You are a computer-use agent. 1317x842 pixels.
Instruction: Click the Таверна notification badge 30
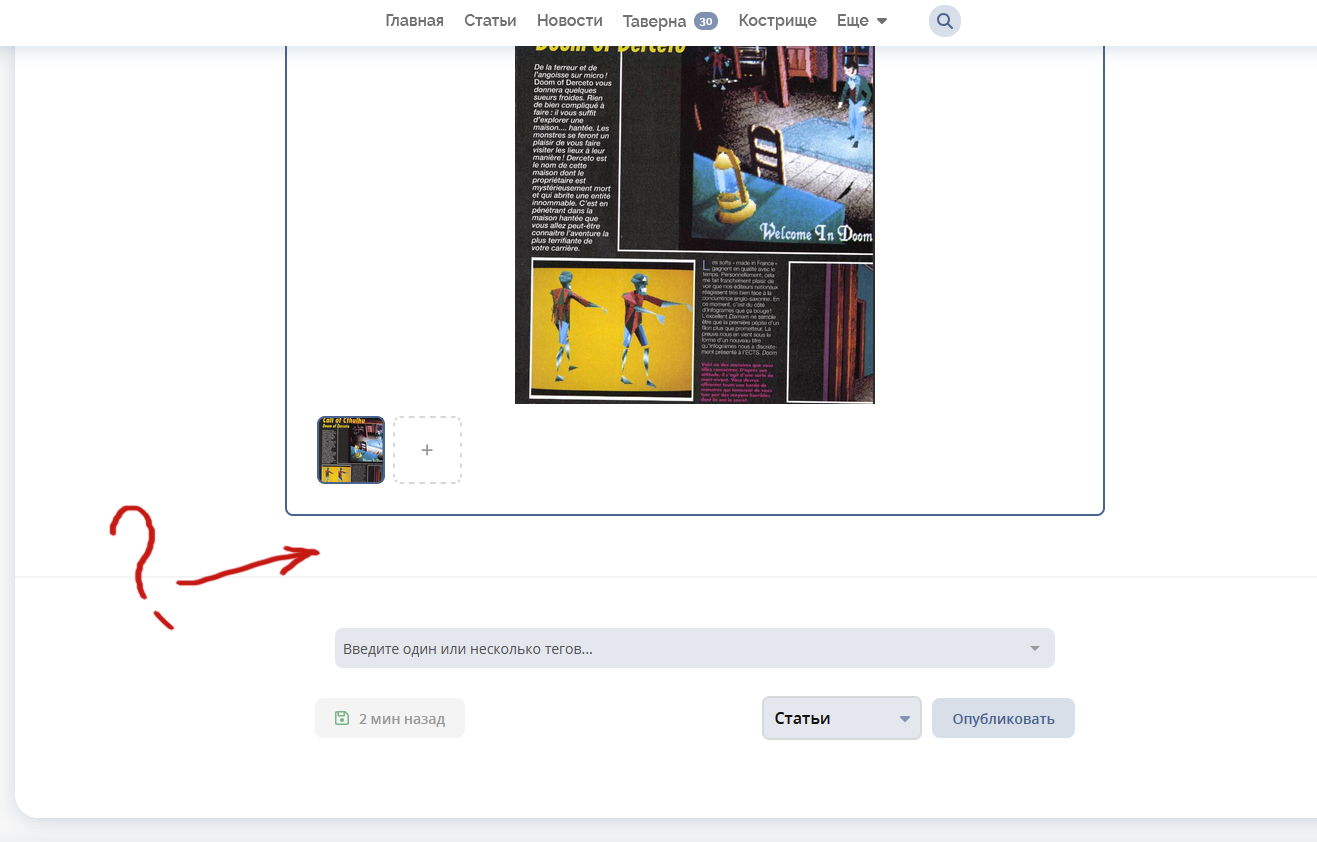706,21
